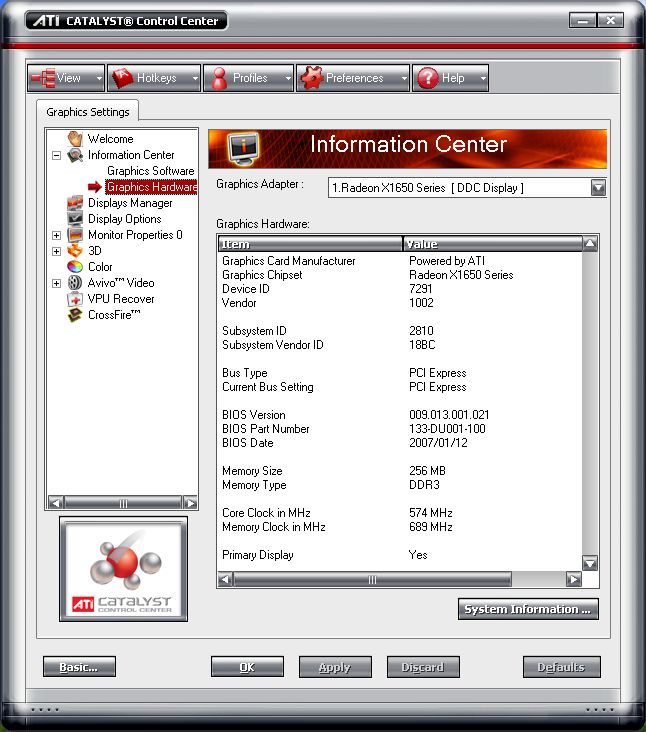Click hardware list scroll right arrow
The width and height of the screenshot is (646, 732).
point(574,580)
